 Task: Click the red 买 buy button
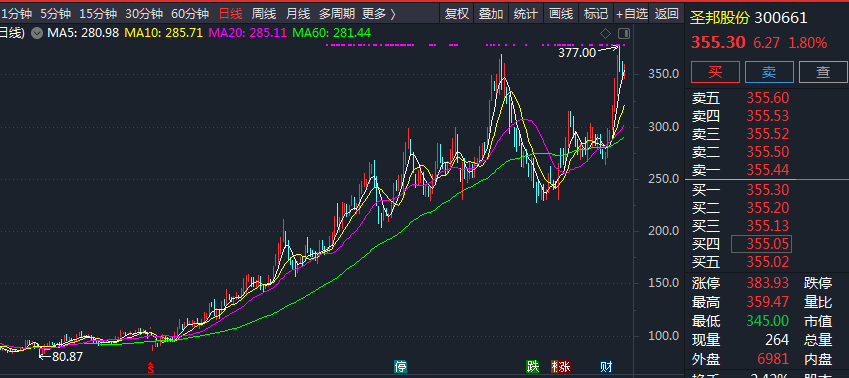click(715, 72)
